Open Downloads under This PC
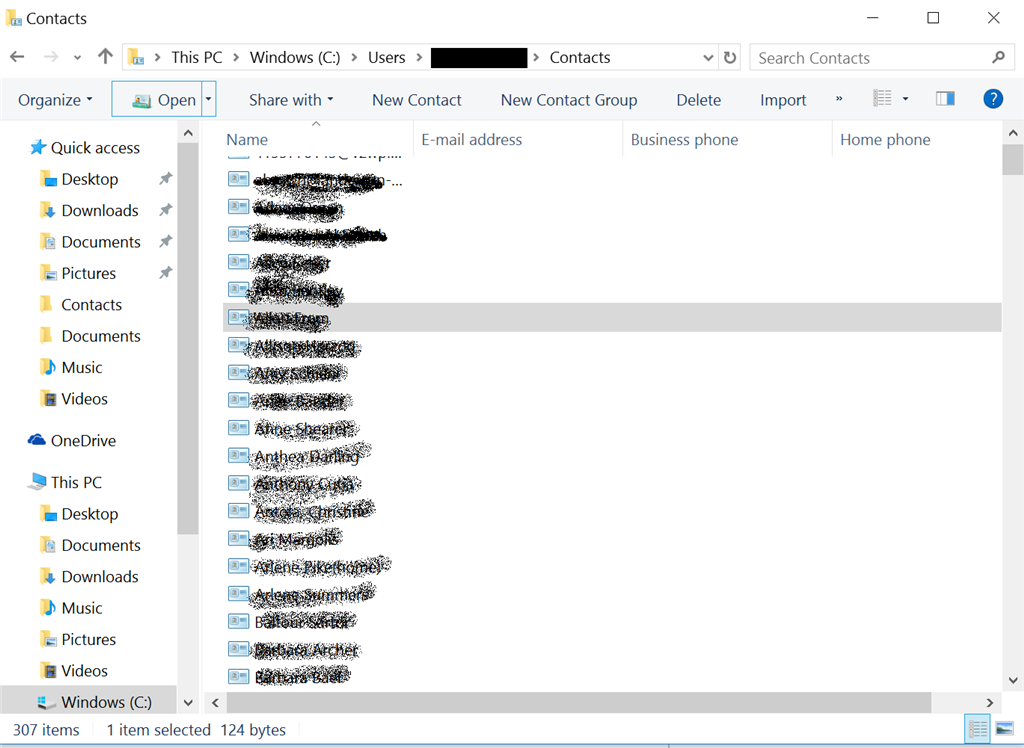This screenshot has height=748, width=1024. (x=100, y=576)
